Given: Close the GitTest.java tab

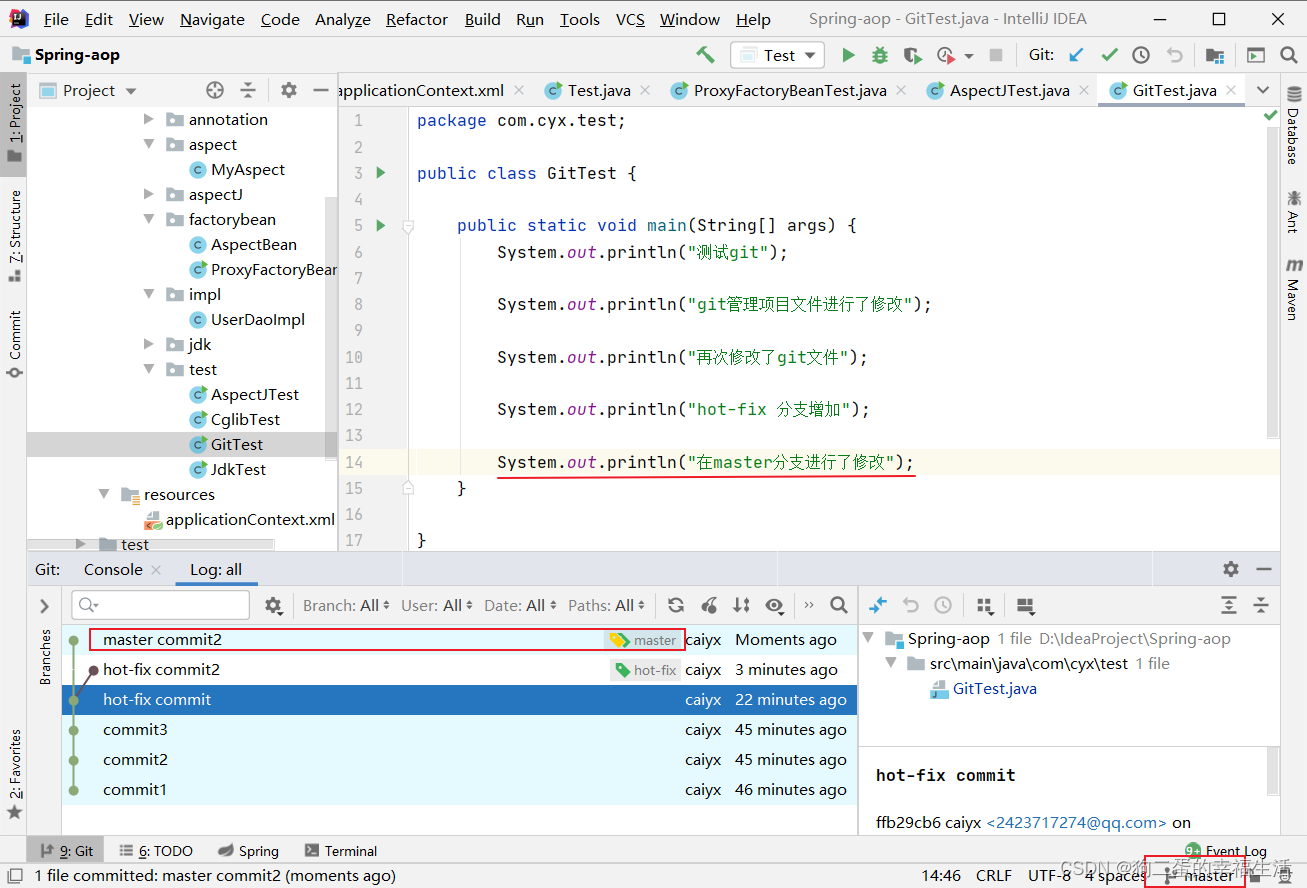Looking at the screenshot, I should [x=1231, y=90].
